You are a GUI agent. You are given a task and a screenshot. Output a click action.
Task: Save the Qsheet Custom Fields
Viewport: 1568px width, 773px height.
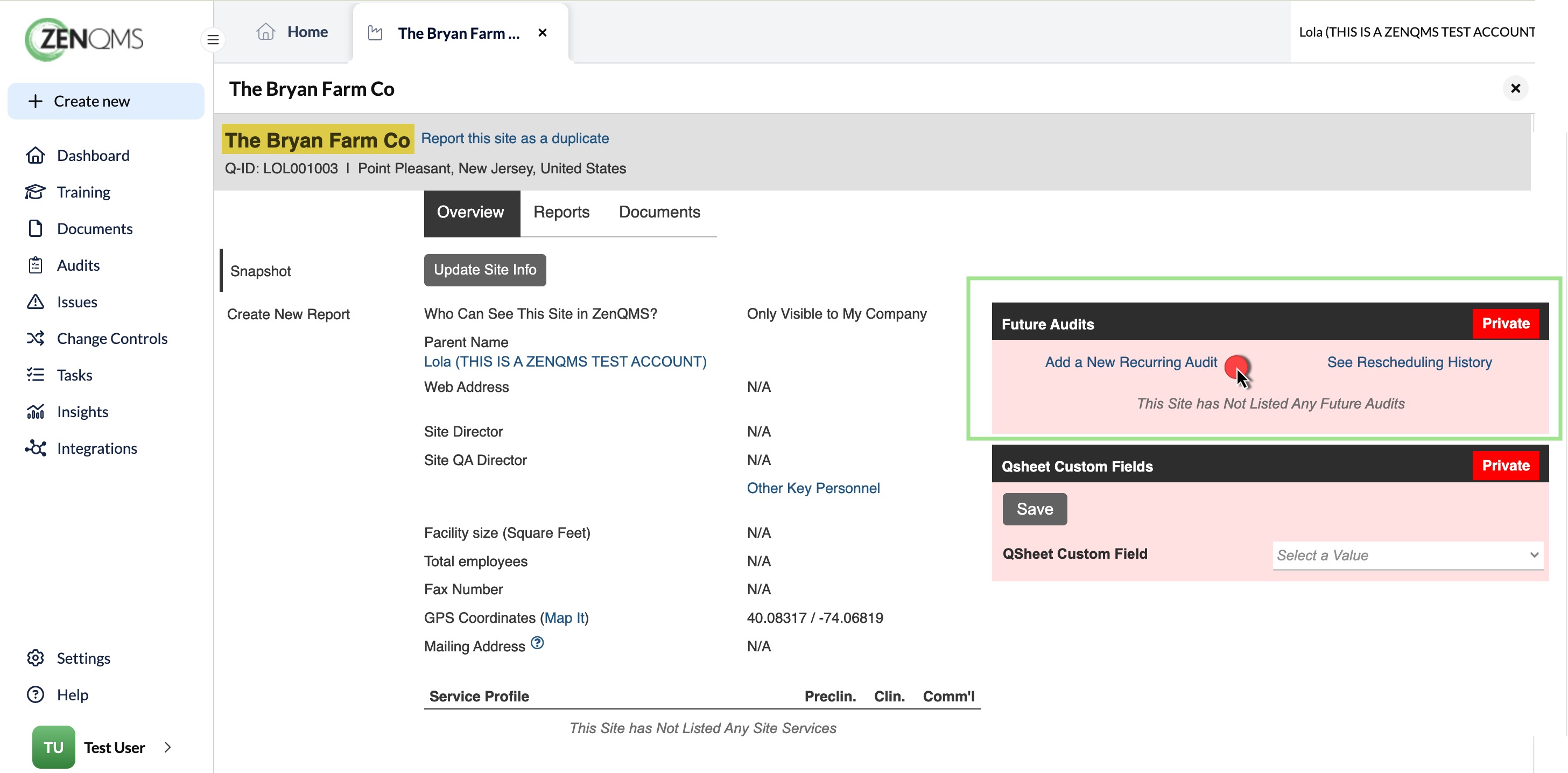1034,509
